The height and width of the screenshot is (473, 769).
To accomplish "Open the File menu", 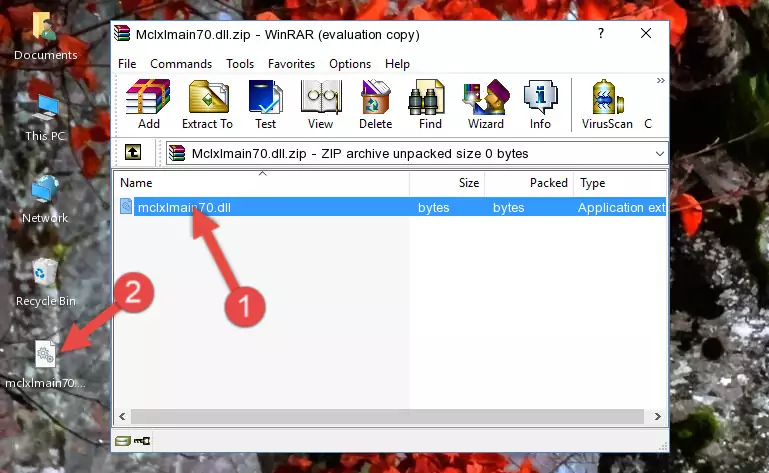I will 127,64.
